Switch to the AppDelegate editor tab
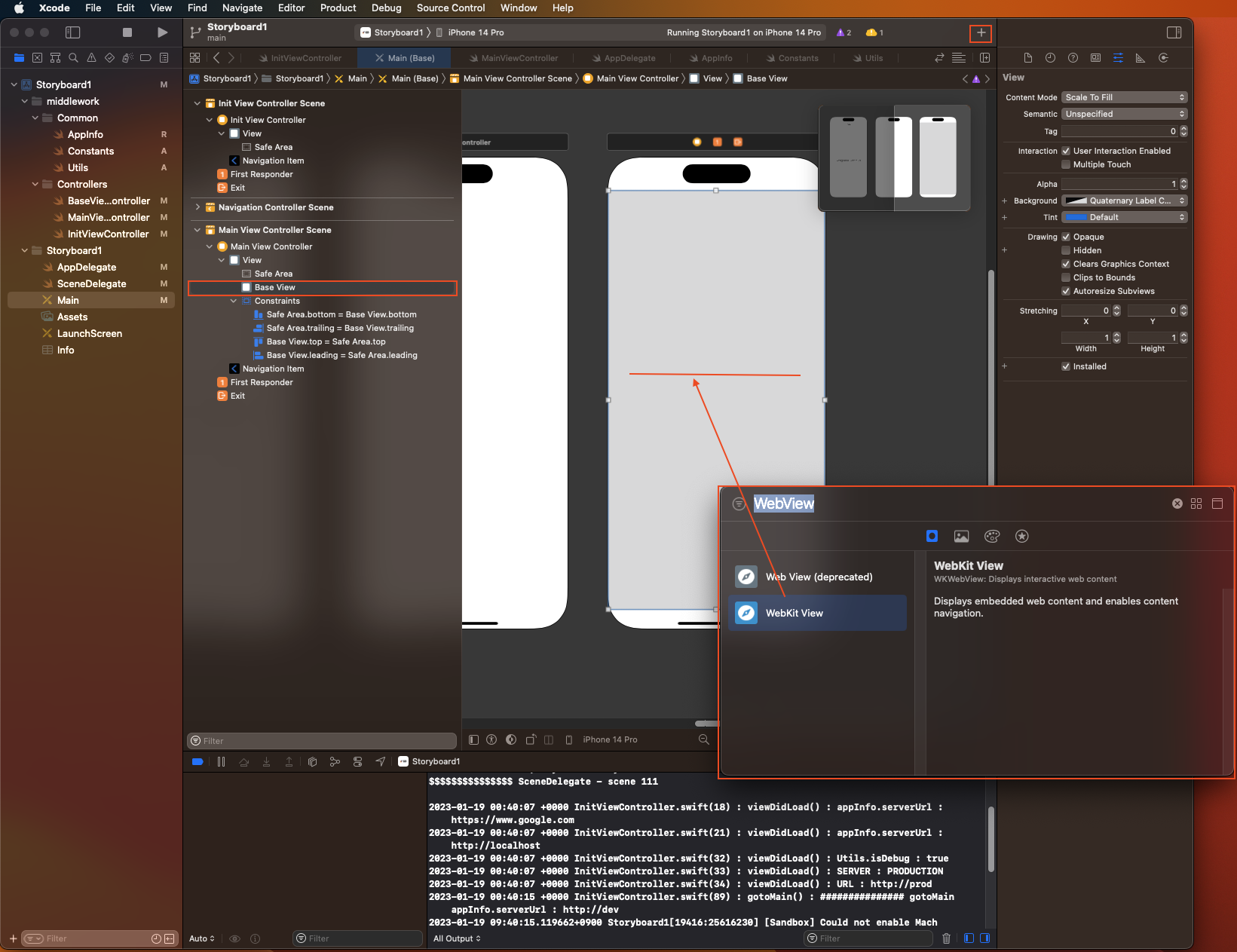Image resolution: width=1237 pixels, height=952 pixels. [x=623, y=58]
